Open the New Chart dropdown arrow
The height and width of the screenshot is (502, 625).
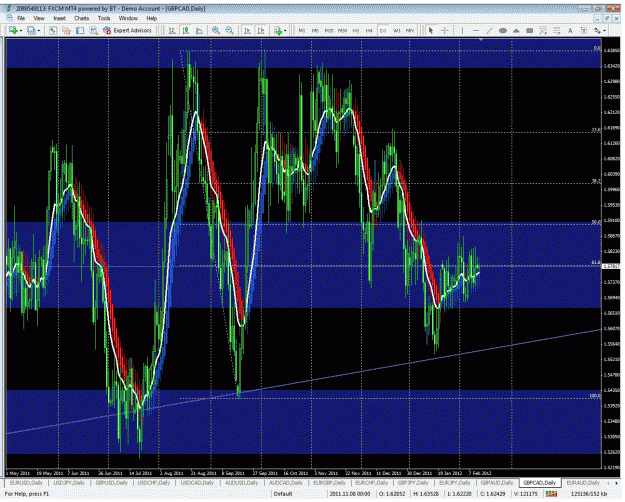point(20,31)
